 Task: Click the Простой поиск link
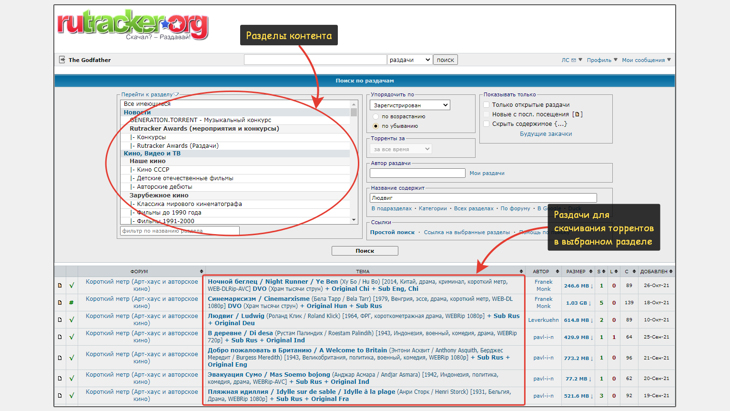pos(392,232)
